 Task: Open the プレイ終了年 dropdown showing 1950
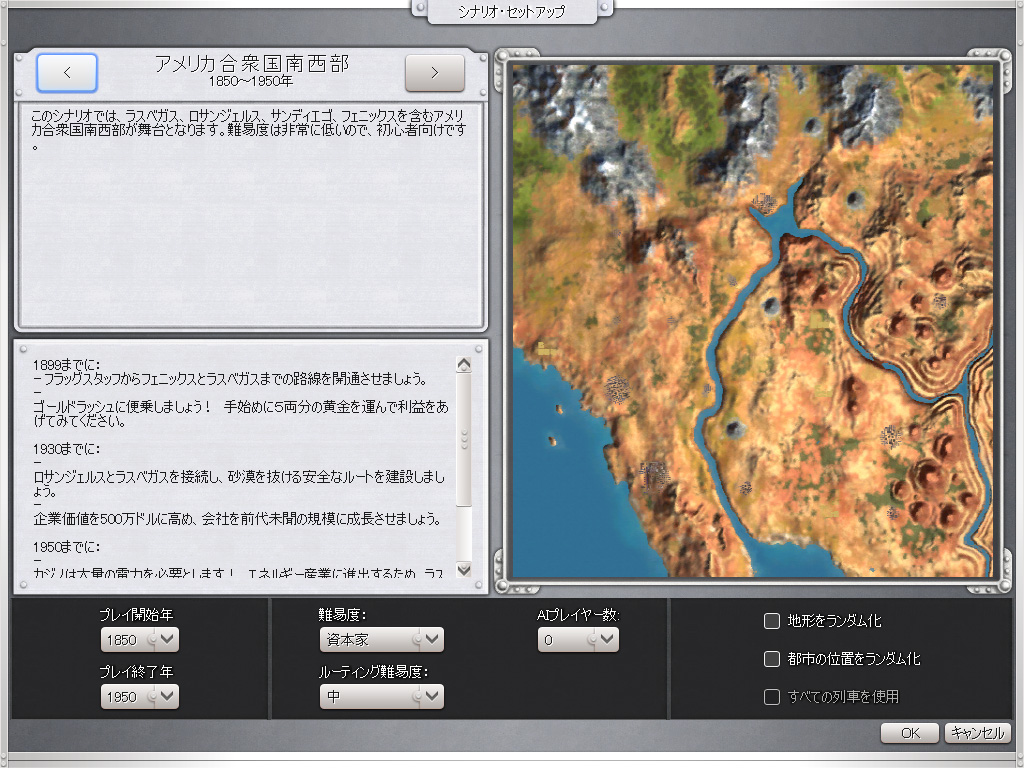click(x=139, y=697)
